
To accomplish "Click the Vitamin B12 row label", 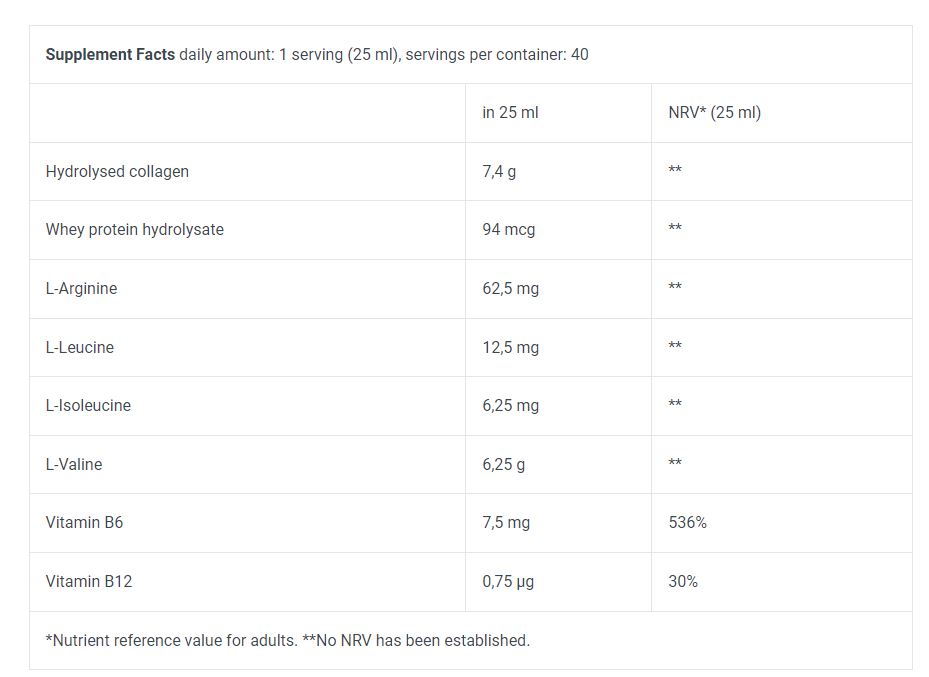I will [88, 581].
